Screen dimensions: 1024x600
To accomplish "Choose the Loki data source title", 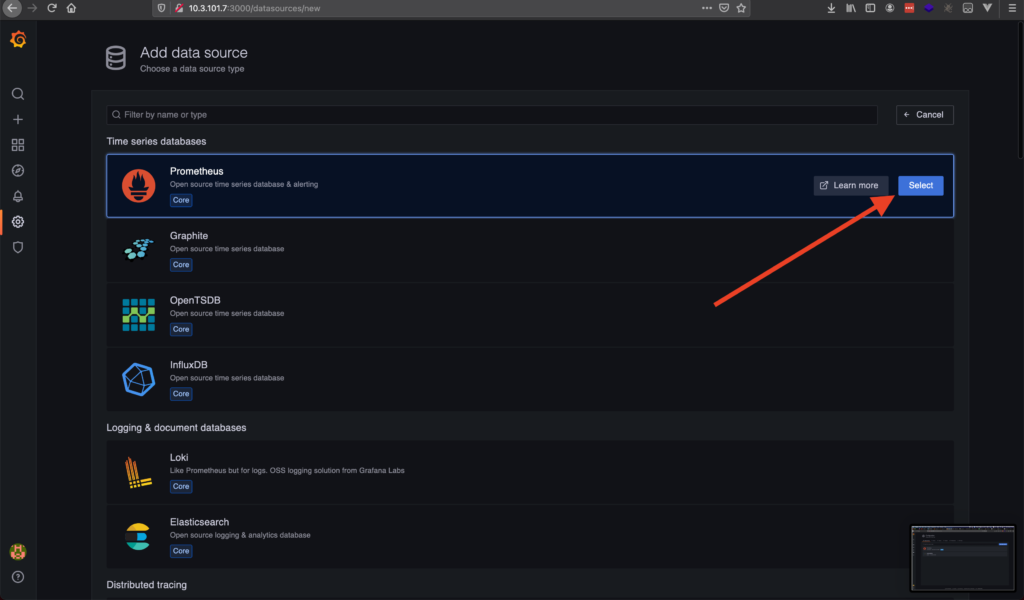I will click(179, 458).
